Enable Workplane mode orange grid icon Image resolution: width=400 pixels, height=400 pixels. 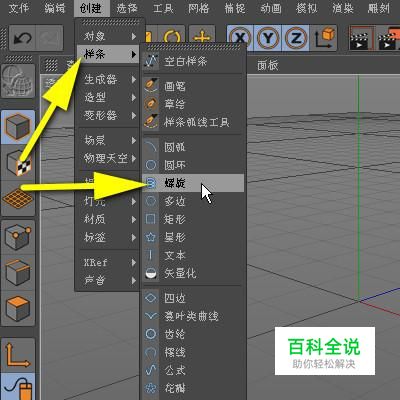tap(18, 199)
